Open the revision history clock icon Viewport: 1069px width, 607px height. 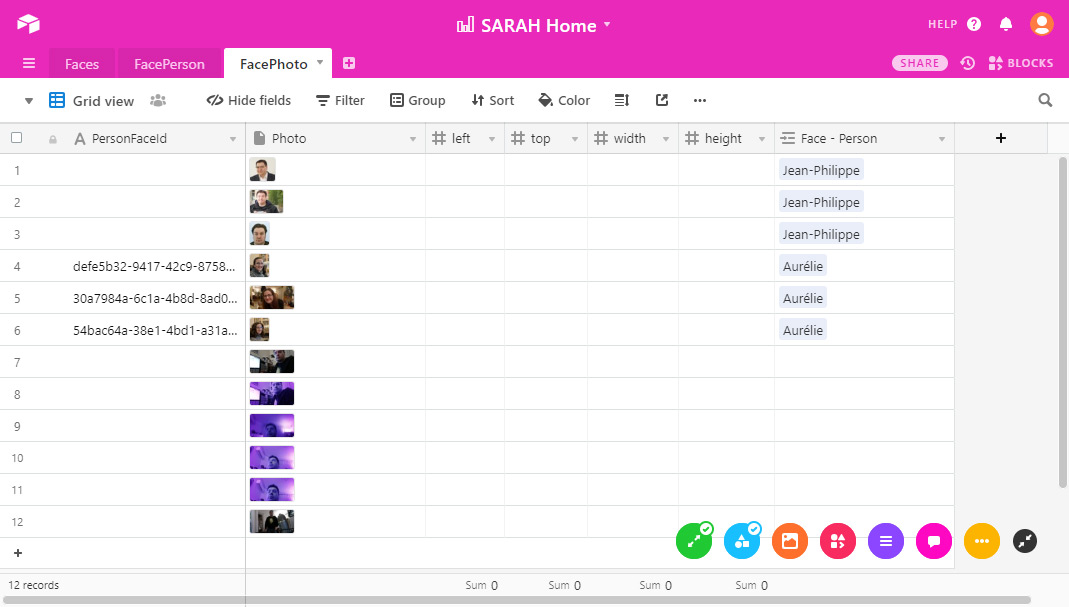pyautogui.click(x=967, y=63)
